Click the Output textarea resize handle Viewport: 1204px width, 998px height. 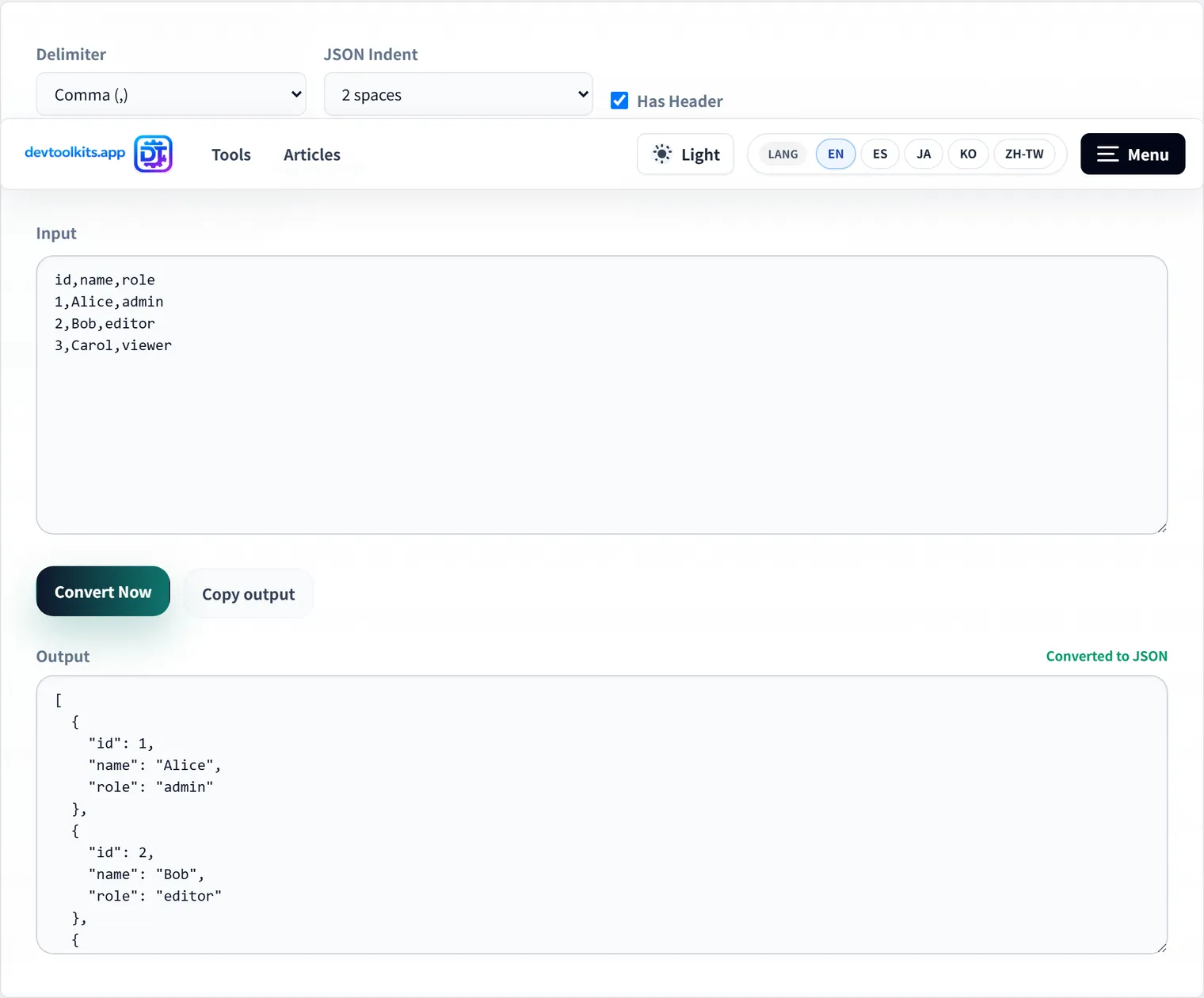1161,947
